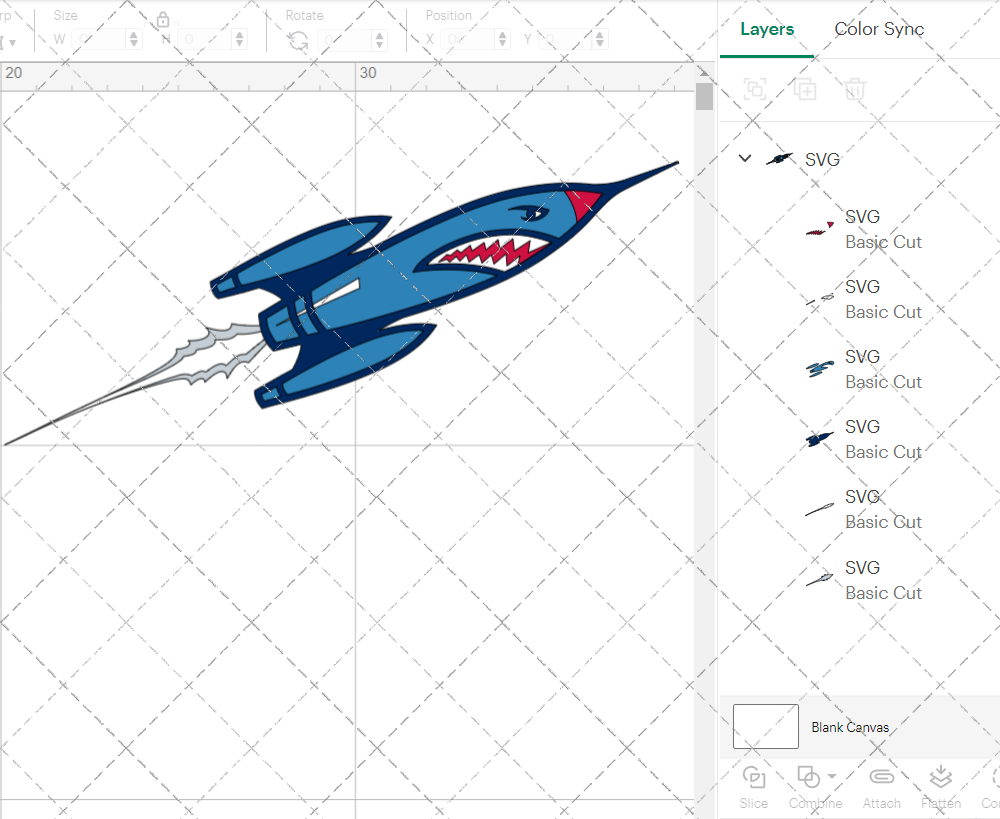Toggle the size aspect ratio lock

click(x=163, y=20)
